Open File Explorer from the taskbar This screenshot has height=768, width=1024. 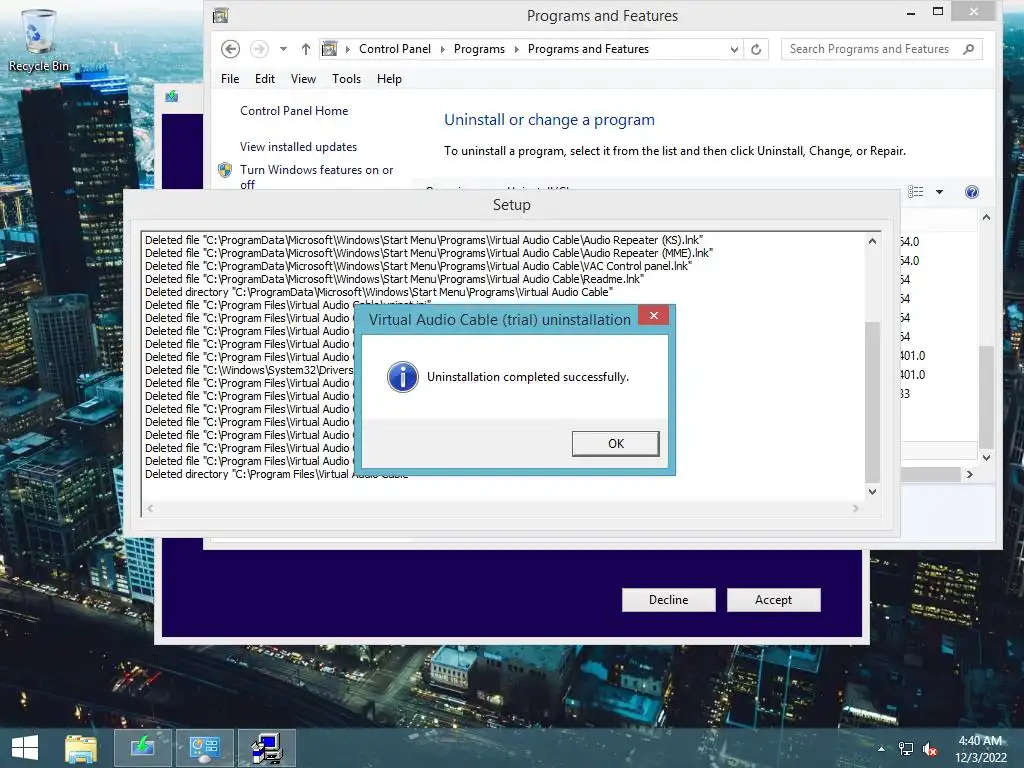click(81, 748)
